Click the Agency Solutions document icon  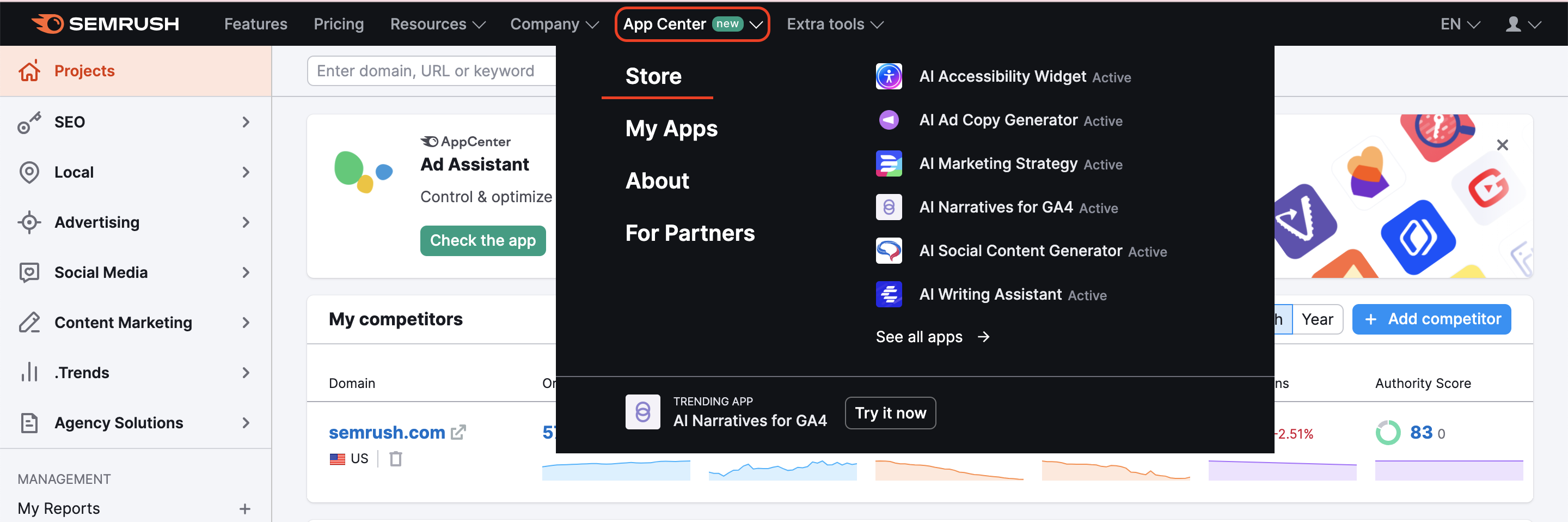pyautogui.click(x=29, y=423)
